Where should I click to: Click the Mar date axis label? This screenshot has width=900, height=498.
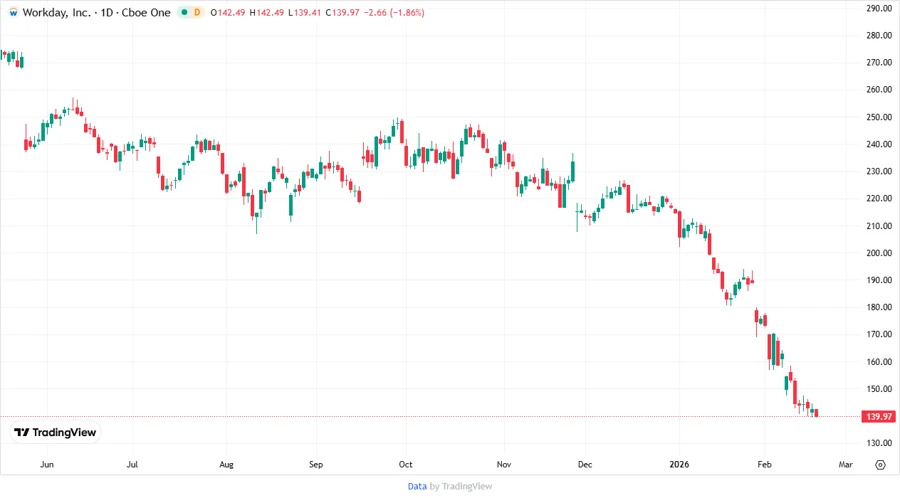pos(845,465)
